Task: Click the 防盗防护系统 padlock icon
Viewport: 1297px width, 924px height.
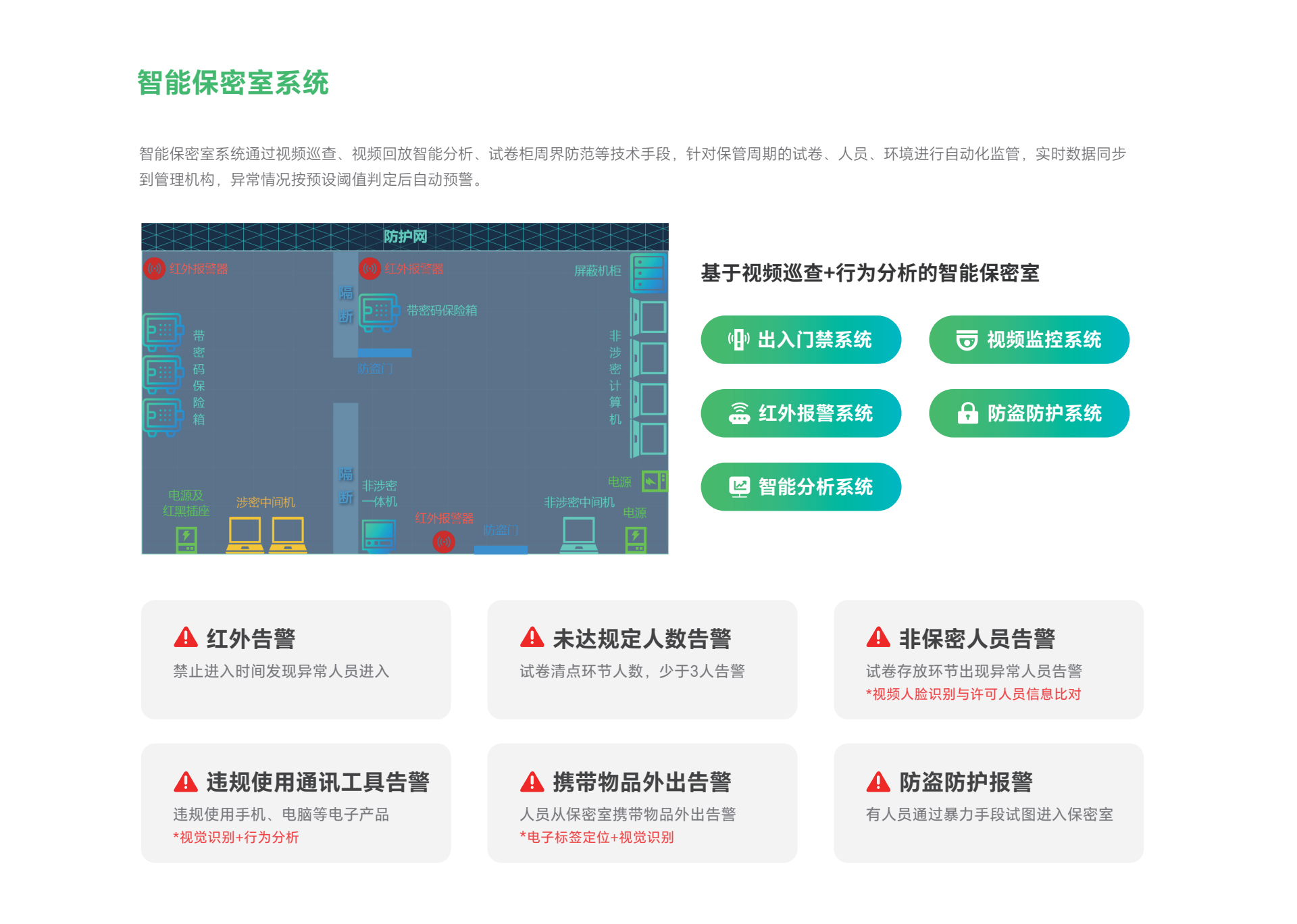Action: [x=967, y=413]
